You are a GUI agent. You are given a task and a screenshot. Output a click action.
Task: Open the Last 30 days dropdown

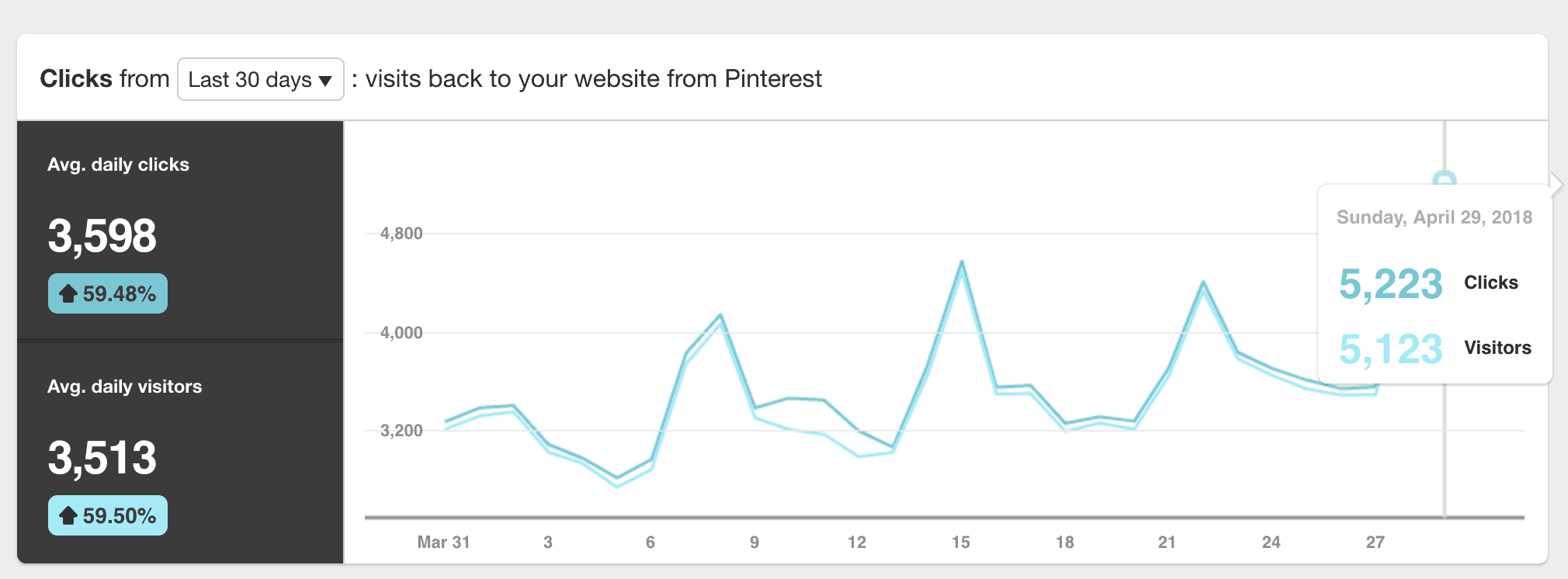261,79
